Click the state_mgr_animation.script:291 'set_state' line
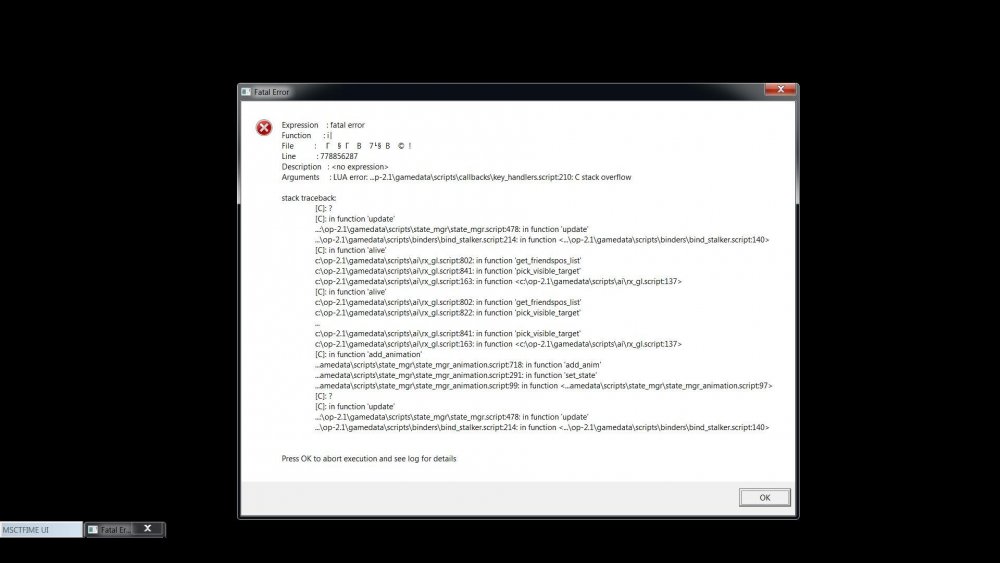Image resolution: width=1000 pixels, height=563 pixels. point(455,375)
